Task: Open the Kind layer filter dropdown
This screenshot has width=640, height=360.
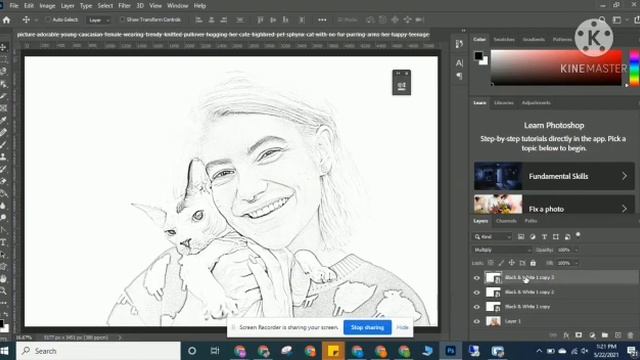Action: coord(493,237)
